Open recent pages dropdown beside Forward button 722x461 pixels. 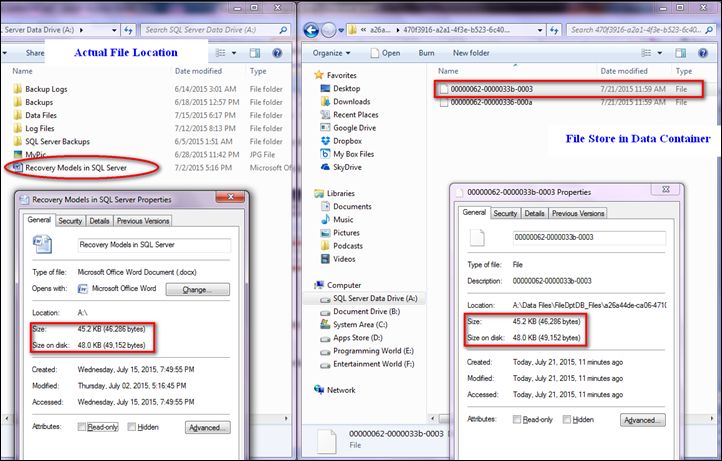(x=341, y=30)
